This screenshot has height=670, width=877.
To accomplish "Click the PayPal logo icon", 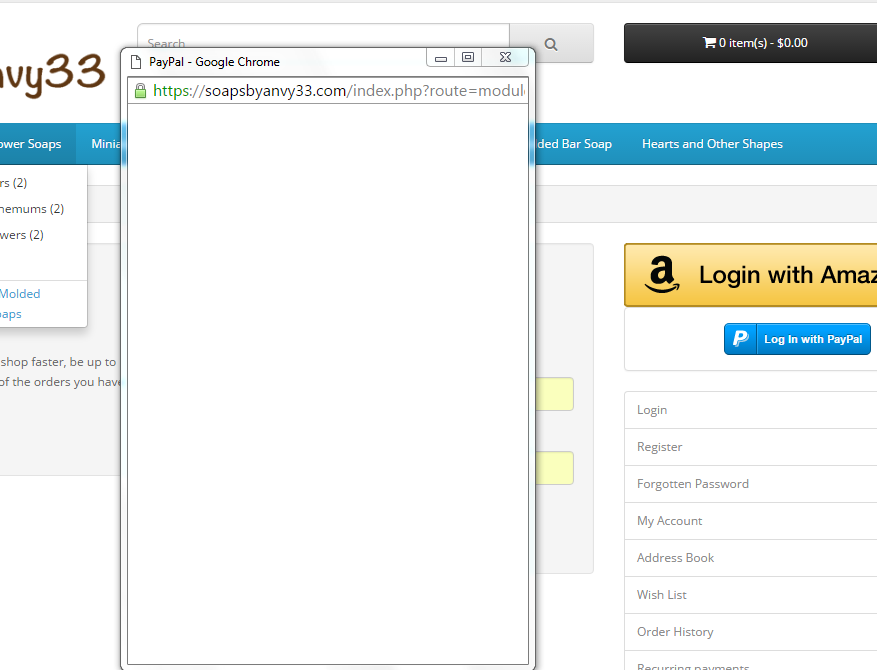I will pos(741,339).
